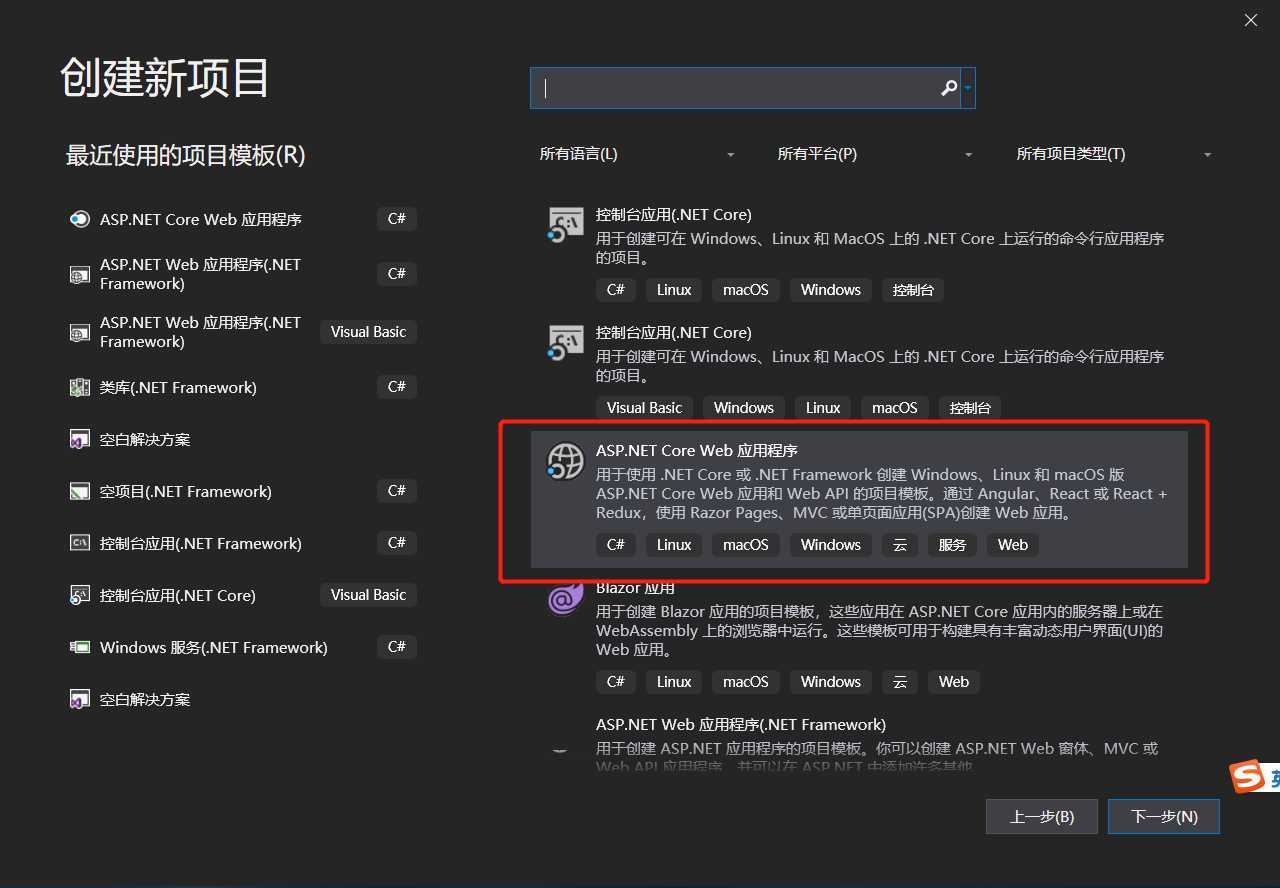This screenshot has height=888, width=1280.
Task: Click the C# tag beside ASP.NET Core recent item
Action: coord(397,218)
